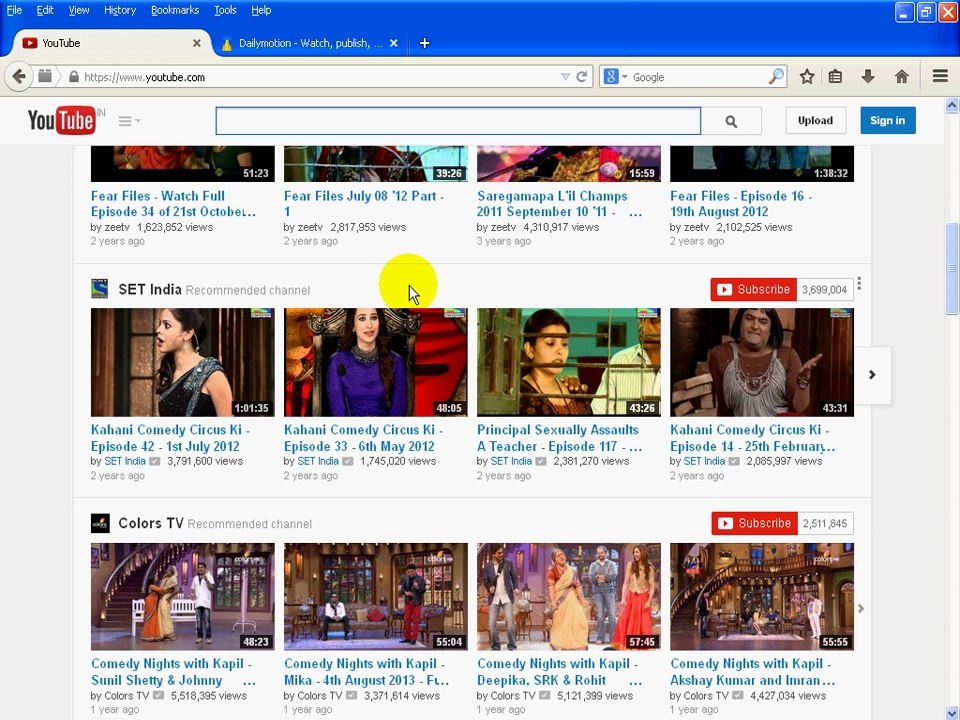Viewport: 960px width, 720px height.
Task: Open Comedy Nights Mika 4th August thumbnail
Action: tap(375, 596)
